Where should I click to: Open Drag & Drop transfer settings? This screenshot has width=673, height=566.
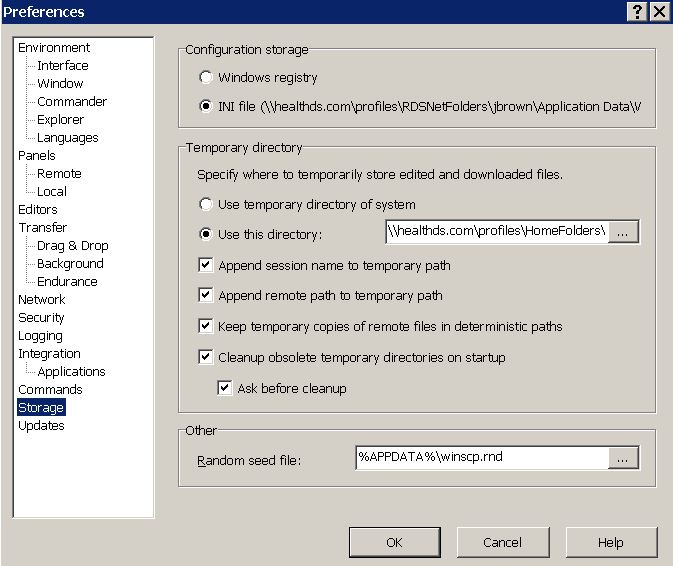click(73, 245)
